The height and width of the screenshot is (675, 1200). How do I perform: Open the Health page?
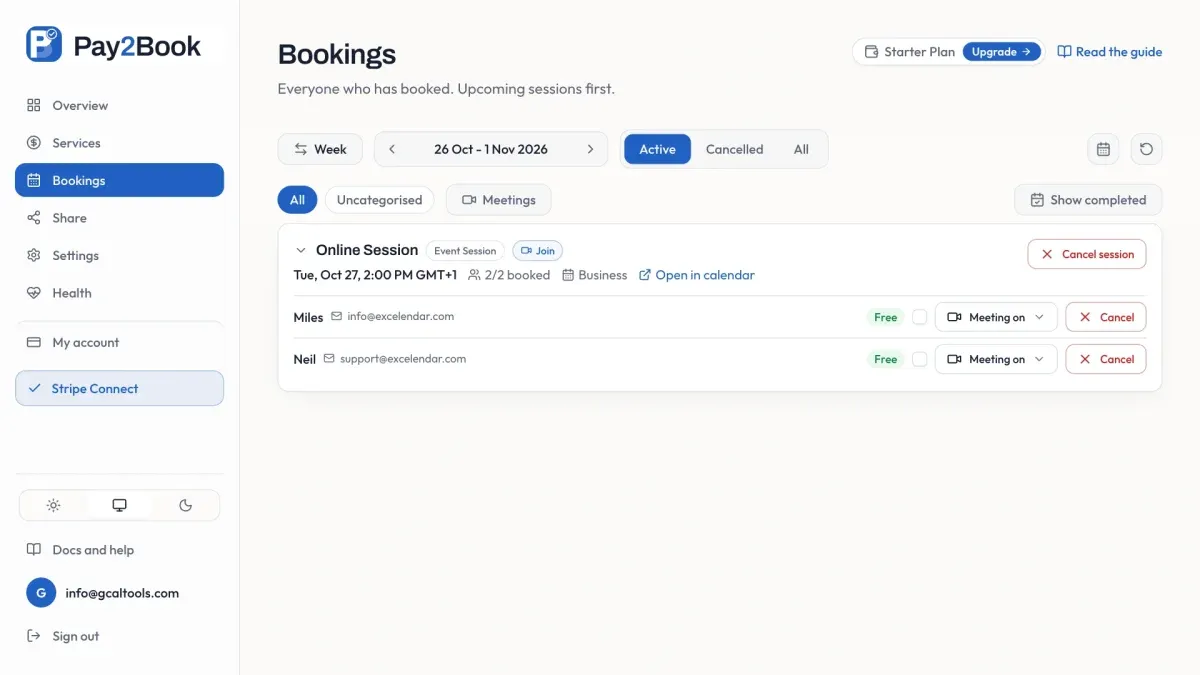[x=119, y=293]
